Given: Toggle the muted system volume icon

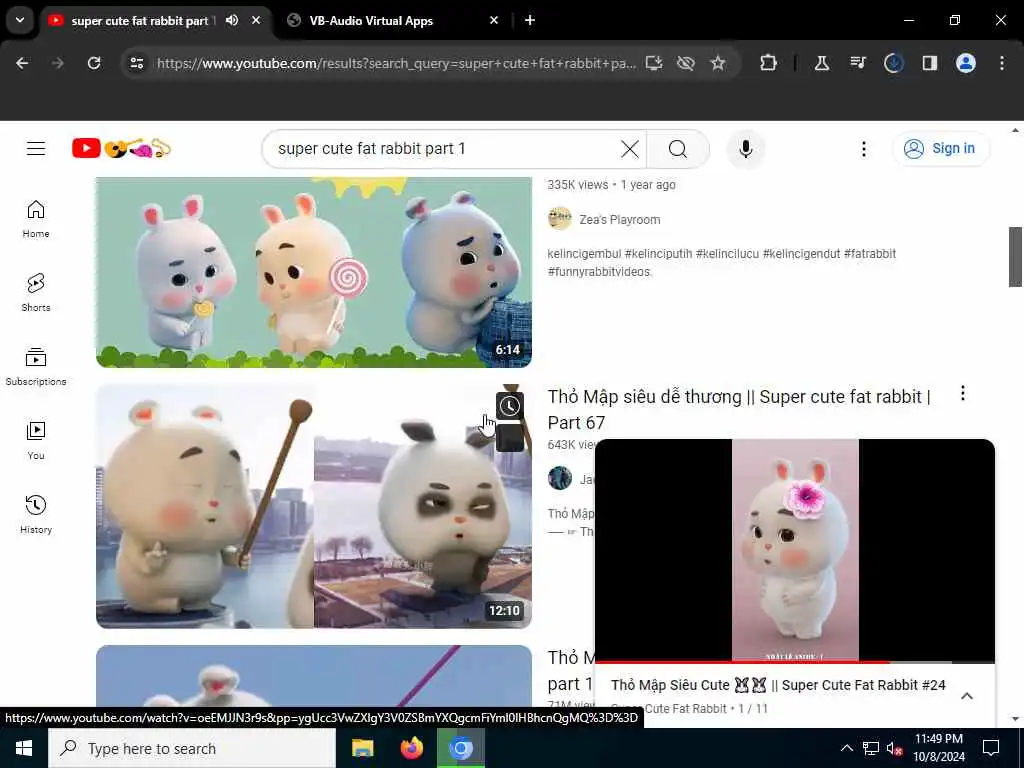Looking at the screenshot, I should coord(894,748).
